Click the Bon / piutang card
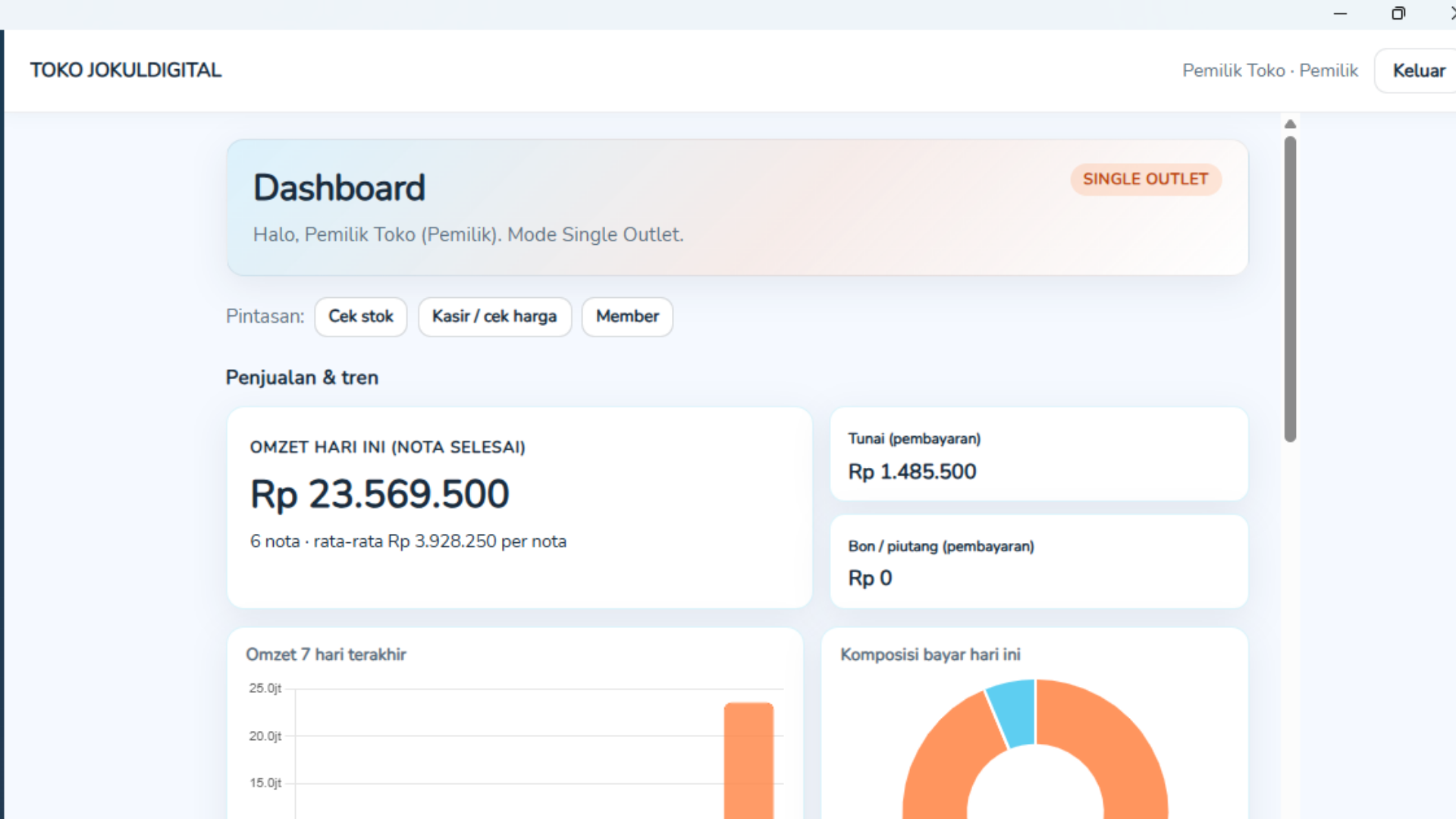 point(1039,561)
